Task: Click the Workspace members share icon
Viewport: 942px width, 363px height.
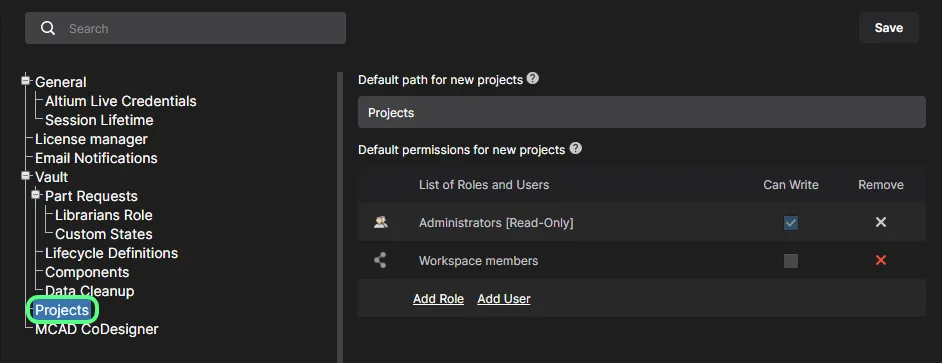Action: (380, 260)
